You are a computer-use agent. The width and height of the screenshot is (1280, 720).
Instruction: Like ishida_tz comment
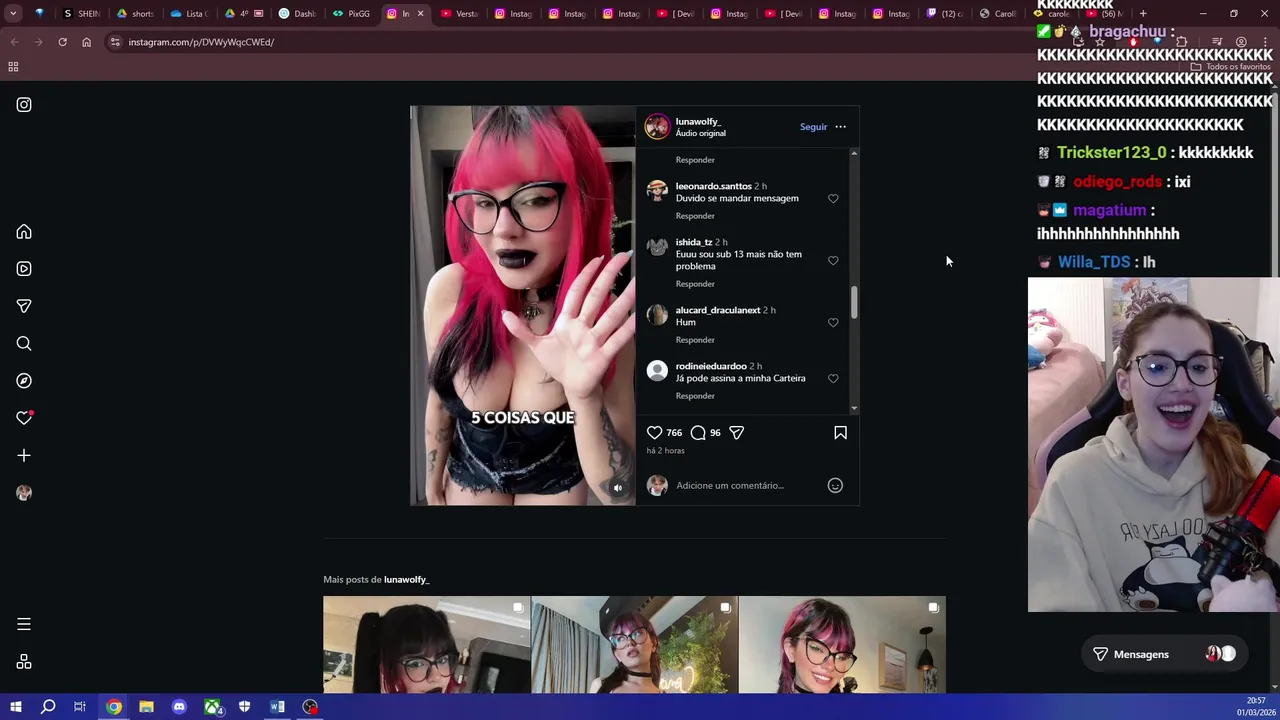click(833, 261)
